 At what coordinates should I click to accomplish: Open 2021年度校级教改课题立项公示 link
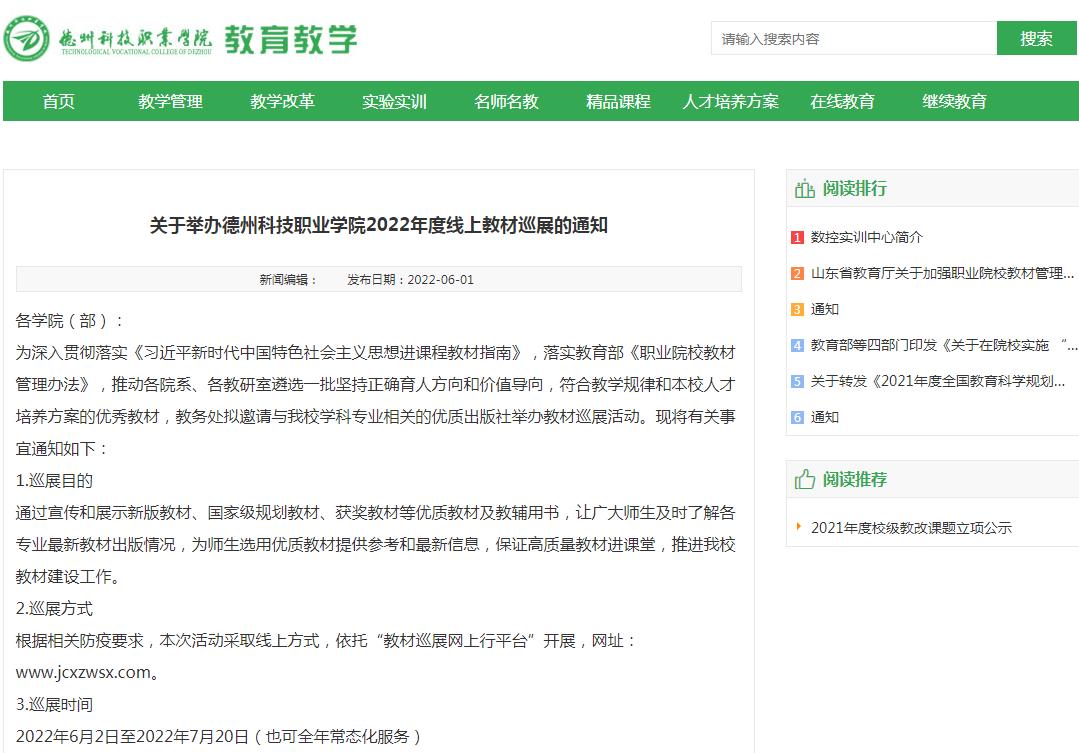911,528
